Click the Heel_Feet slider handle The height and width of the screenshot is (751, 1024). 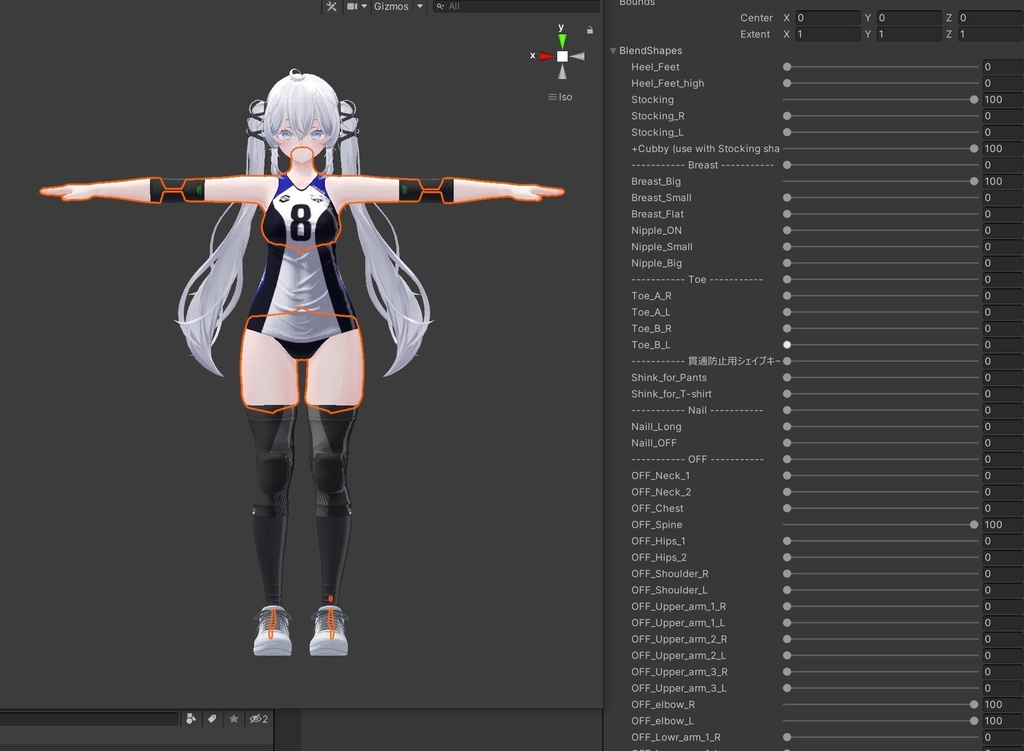coord(787,67)
